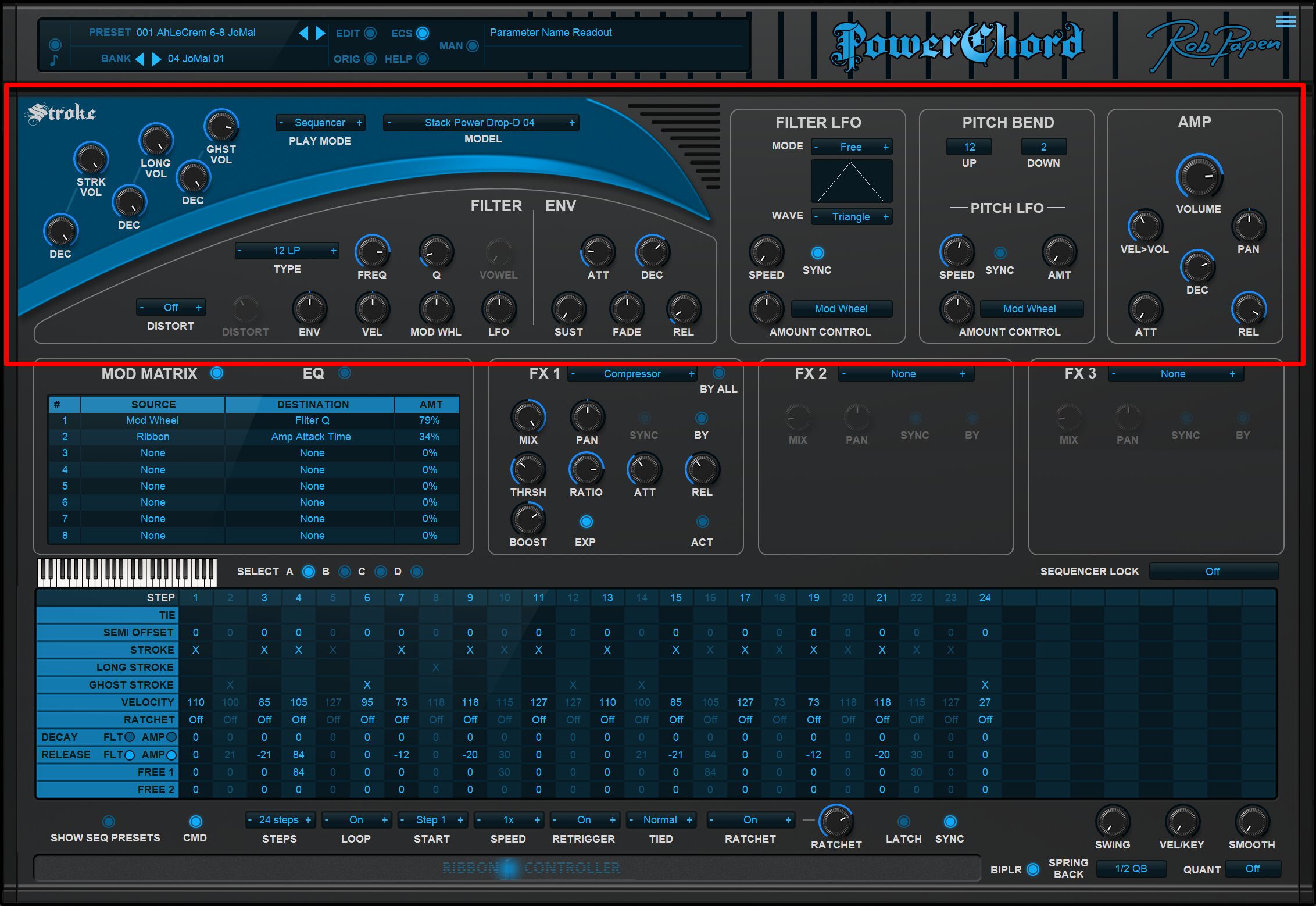Click the amp PAN knob
The image size is (1316, 906).
[1249, 226]
